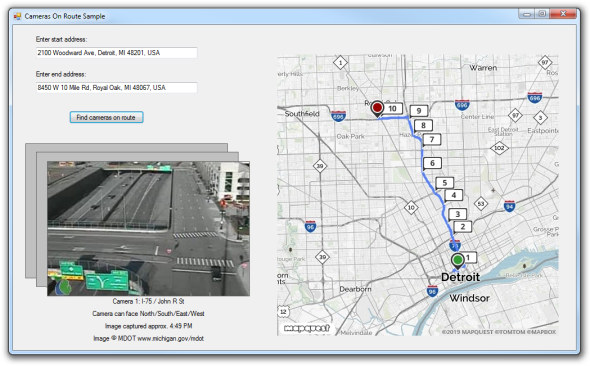Click the Windsor label on map
590x366 pixels.
(469, 298)
